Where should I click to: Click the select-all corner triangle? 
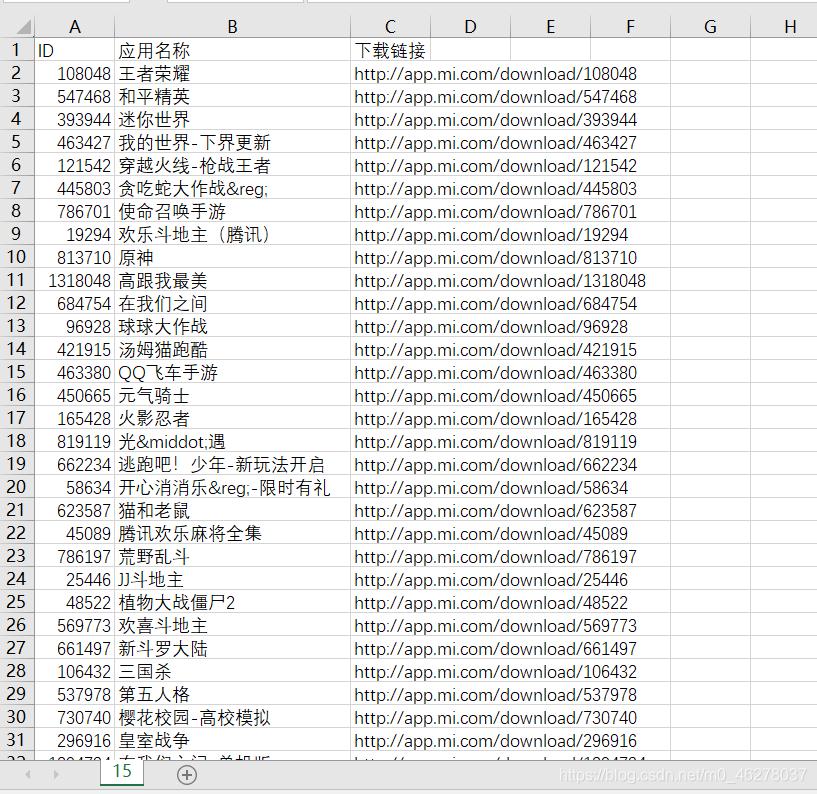pyautogui.click(x=23, y=26)
